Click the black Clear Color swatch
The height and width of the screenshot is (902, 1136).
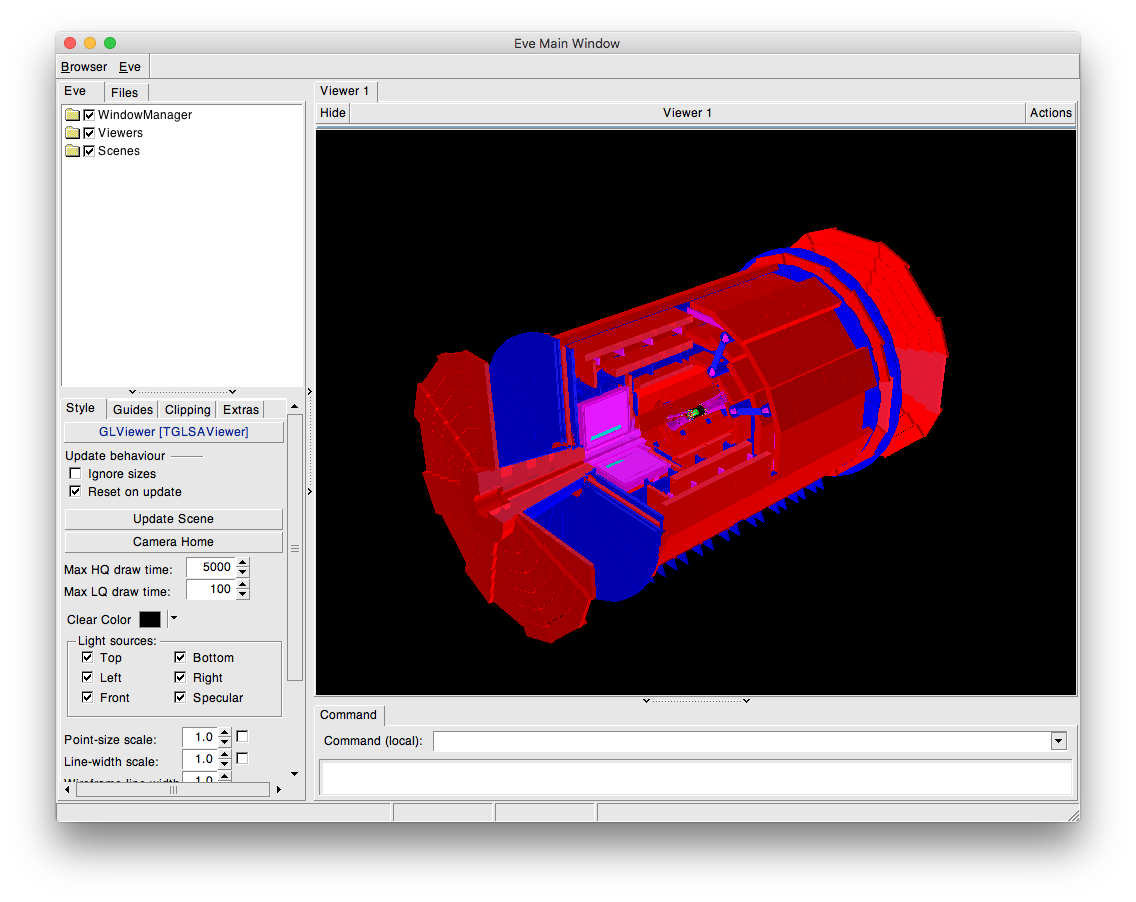pyautogui.click(x=150, y=620)
